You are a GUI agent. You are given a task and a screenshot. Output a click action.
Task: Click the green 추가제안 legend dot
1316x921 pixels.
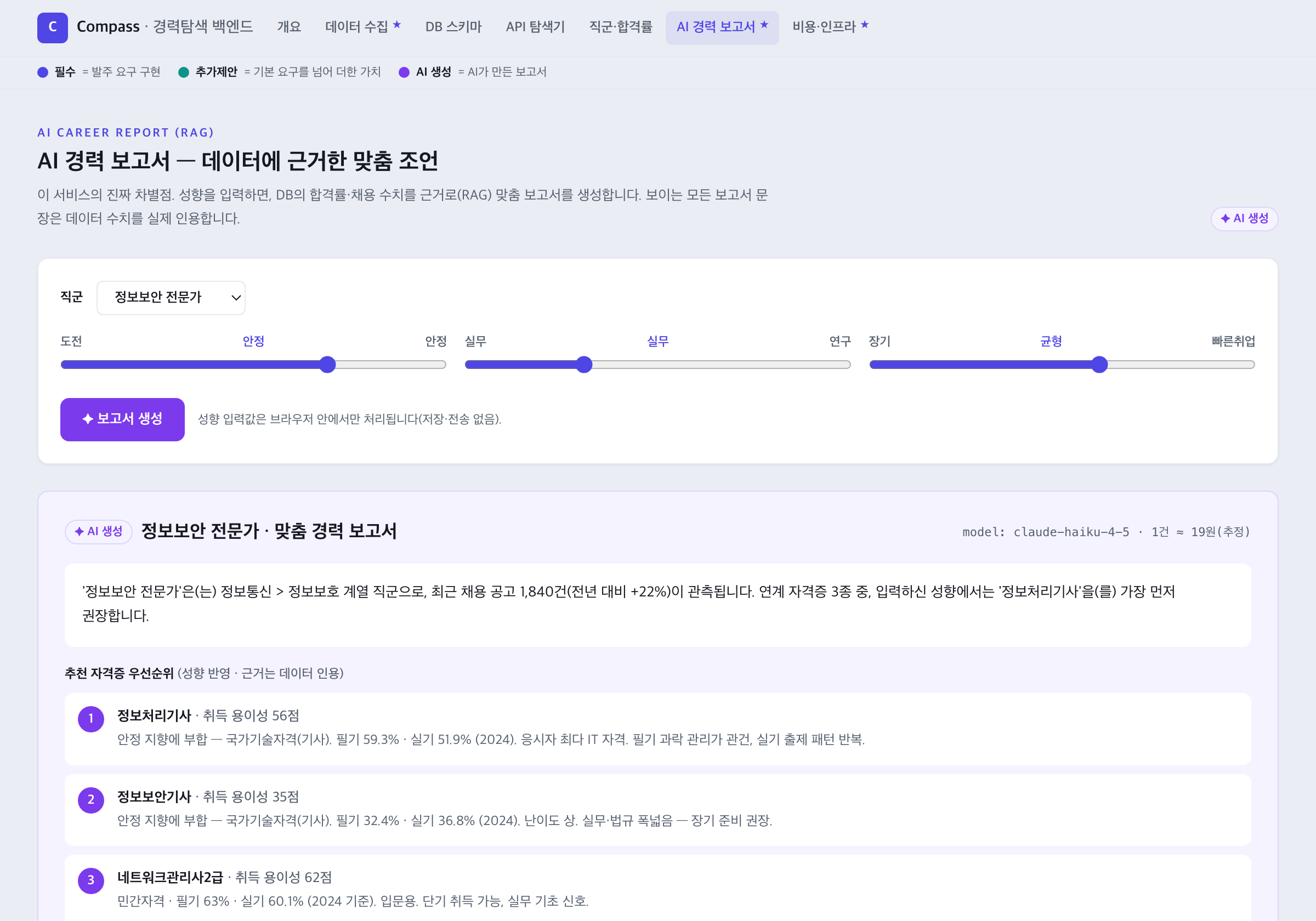click(x=183, y=72)
